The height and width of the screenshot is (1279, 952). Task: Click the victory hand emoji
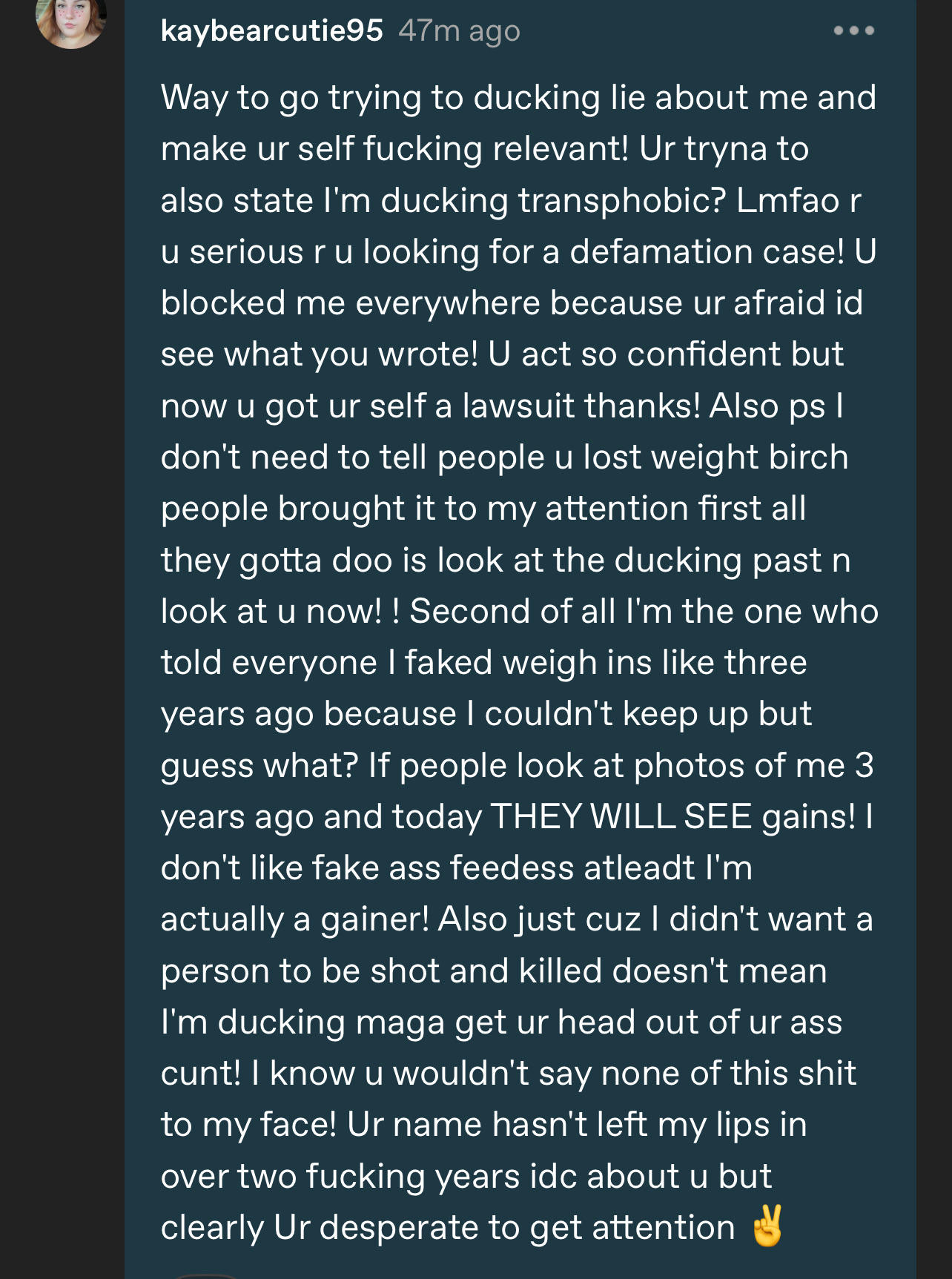[x=767, y=1226]
